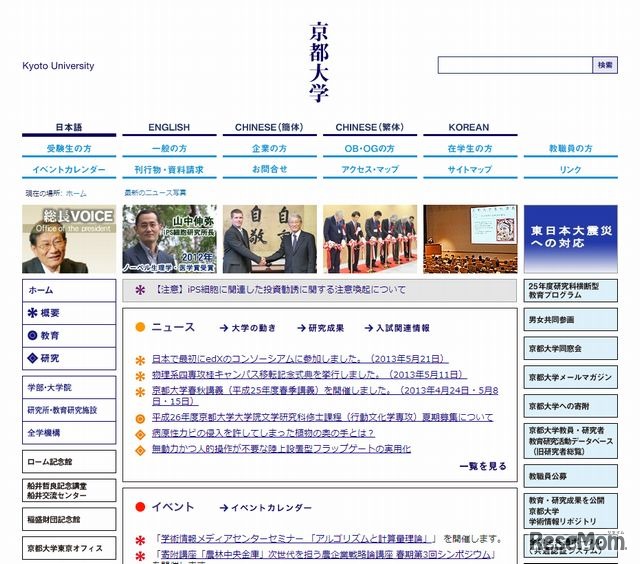Click the ホーム breadcrumb link
The width and height of the screenshot is (640, 564).
pyautogui.click(x=76, y=193)
